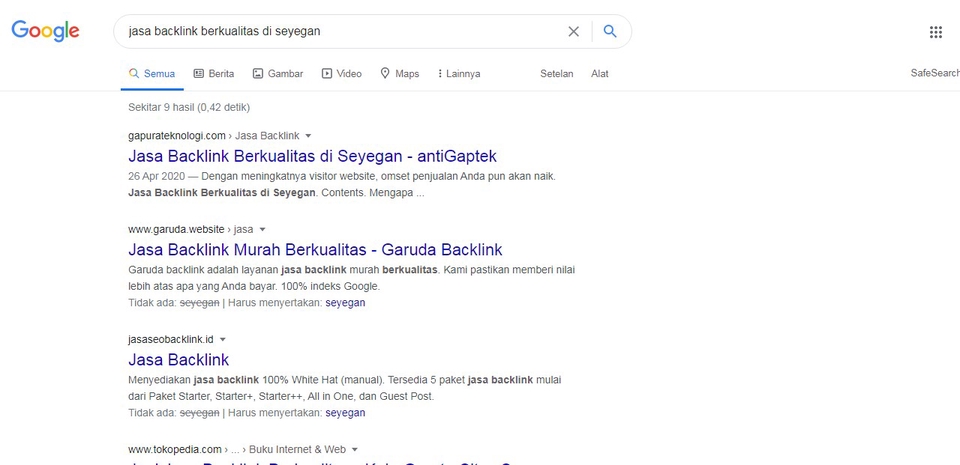The height and width of the screenshot is (465, 960).
Task: Open result Jasa Backlink Murah Berkualitas - Garuda Backlink
Action: 315,250
